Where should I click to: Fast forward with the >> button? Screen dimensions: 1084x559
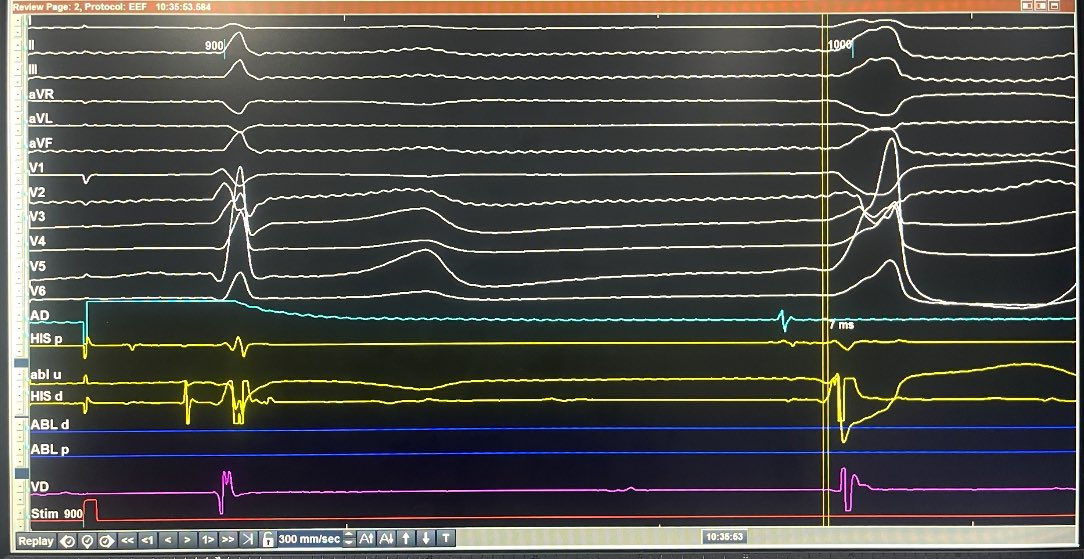227,540
